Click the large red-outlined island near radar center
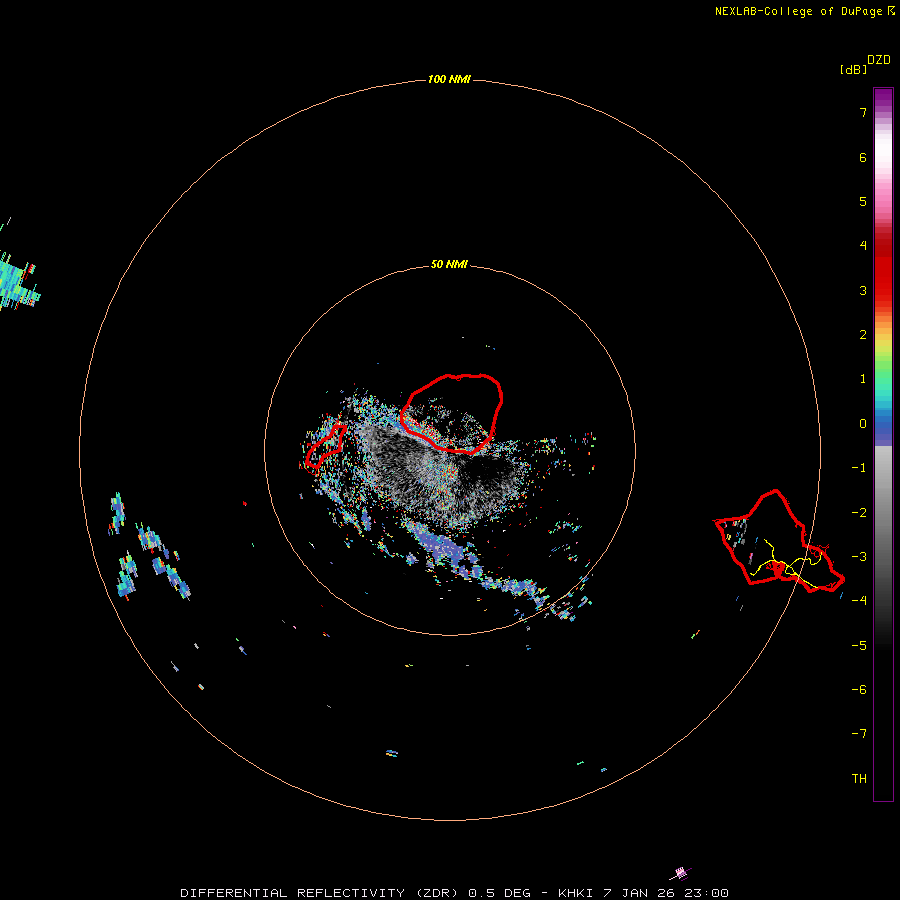The width and height of the screenshot is (900, 900). [x=452, y=413]
